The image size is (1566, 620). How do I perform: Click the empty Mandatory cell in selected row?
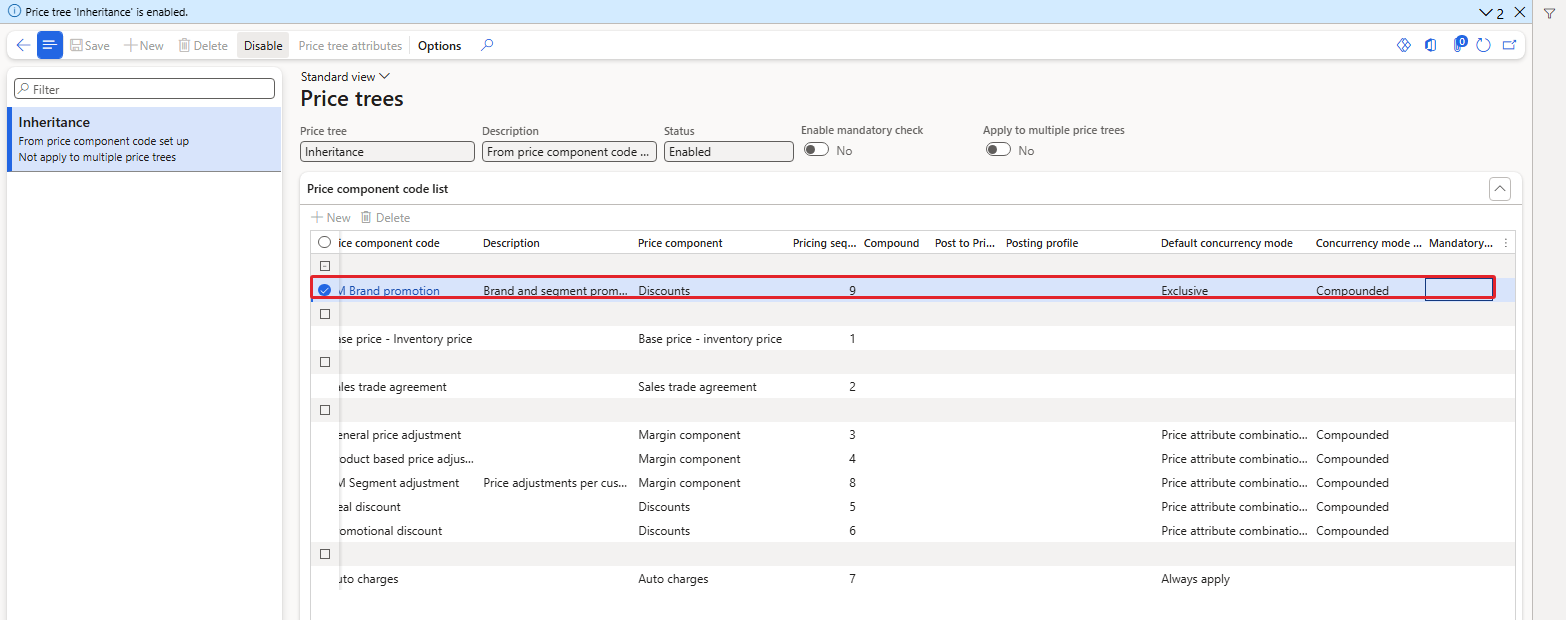(x=1459, y=290)
